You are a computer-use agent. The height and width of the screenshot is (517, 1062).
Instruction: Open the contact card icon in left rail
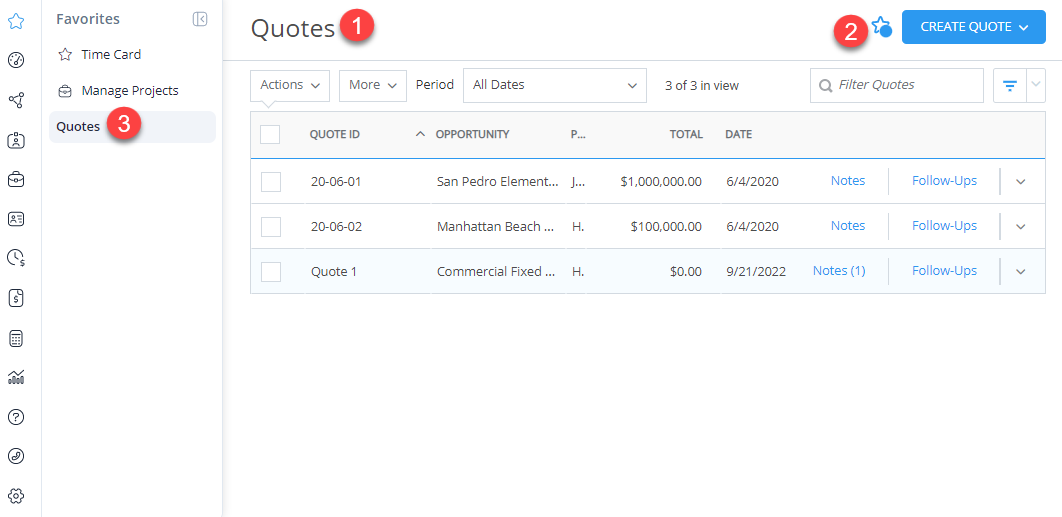click(16, 219)
